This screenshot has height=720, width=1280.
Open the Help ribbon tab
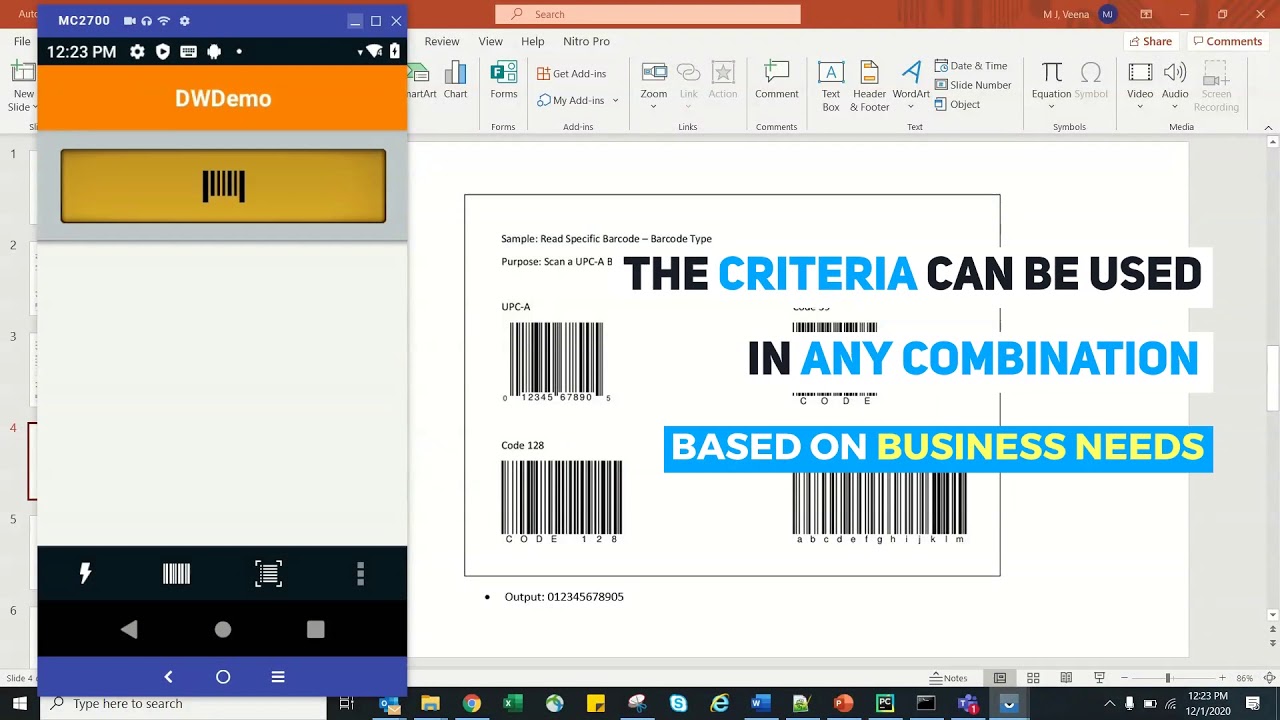(x=533, y=41)
